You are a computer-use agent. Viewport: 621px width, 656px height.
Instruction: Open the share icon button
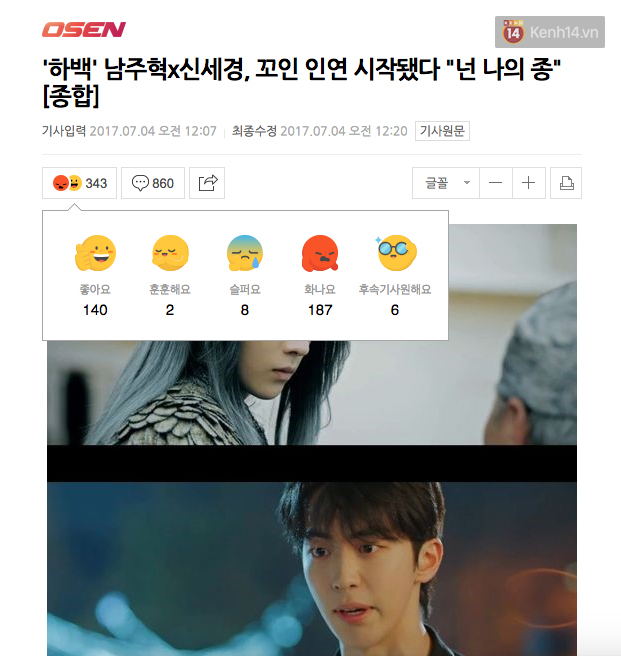pyautogui.click(x=207, y=183)
